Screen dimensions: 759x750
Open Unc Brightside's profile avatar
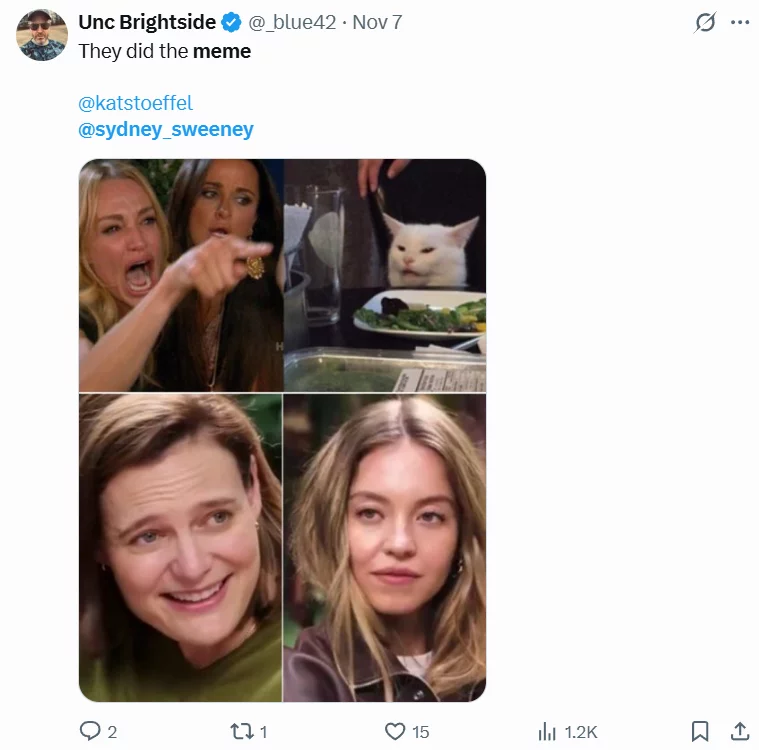(x=42, y=35)
